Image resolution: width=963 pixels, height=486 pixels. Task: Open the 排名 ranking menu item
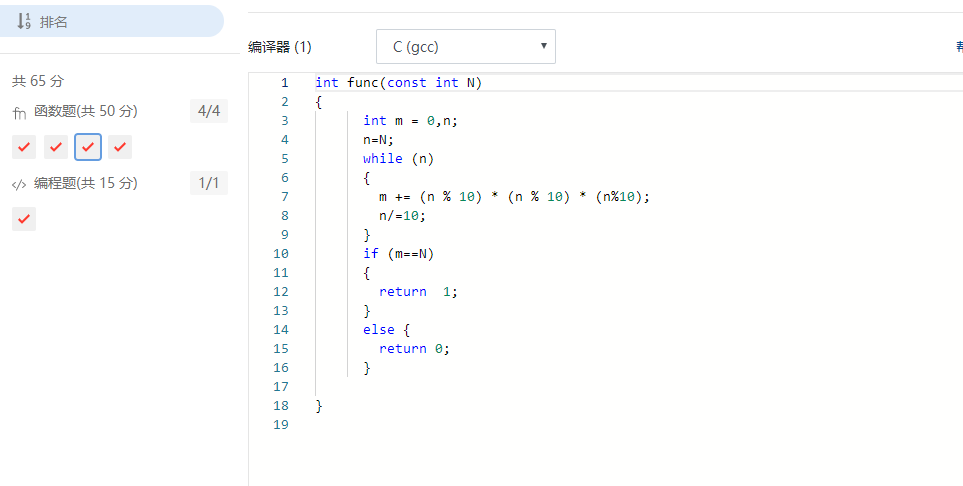click(x=54, y=21)
